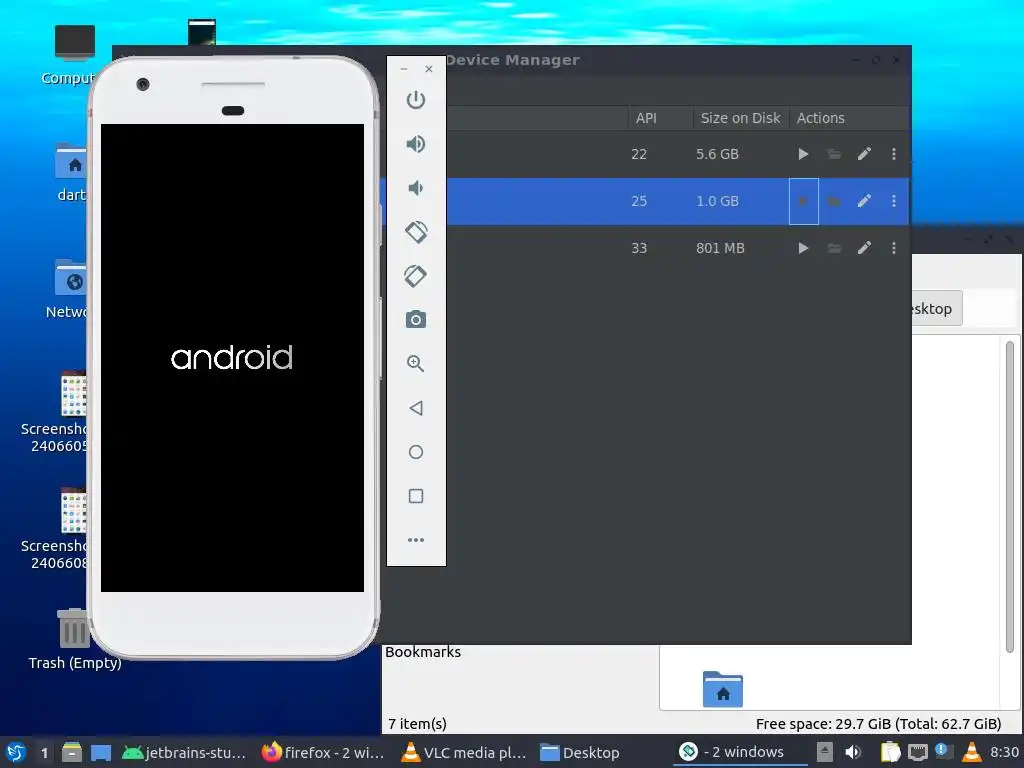
Task: Open the more-actions menu for the API 33 device
Action: [x=894, y=248]
